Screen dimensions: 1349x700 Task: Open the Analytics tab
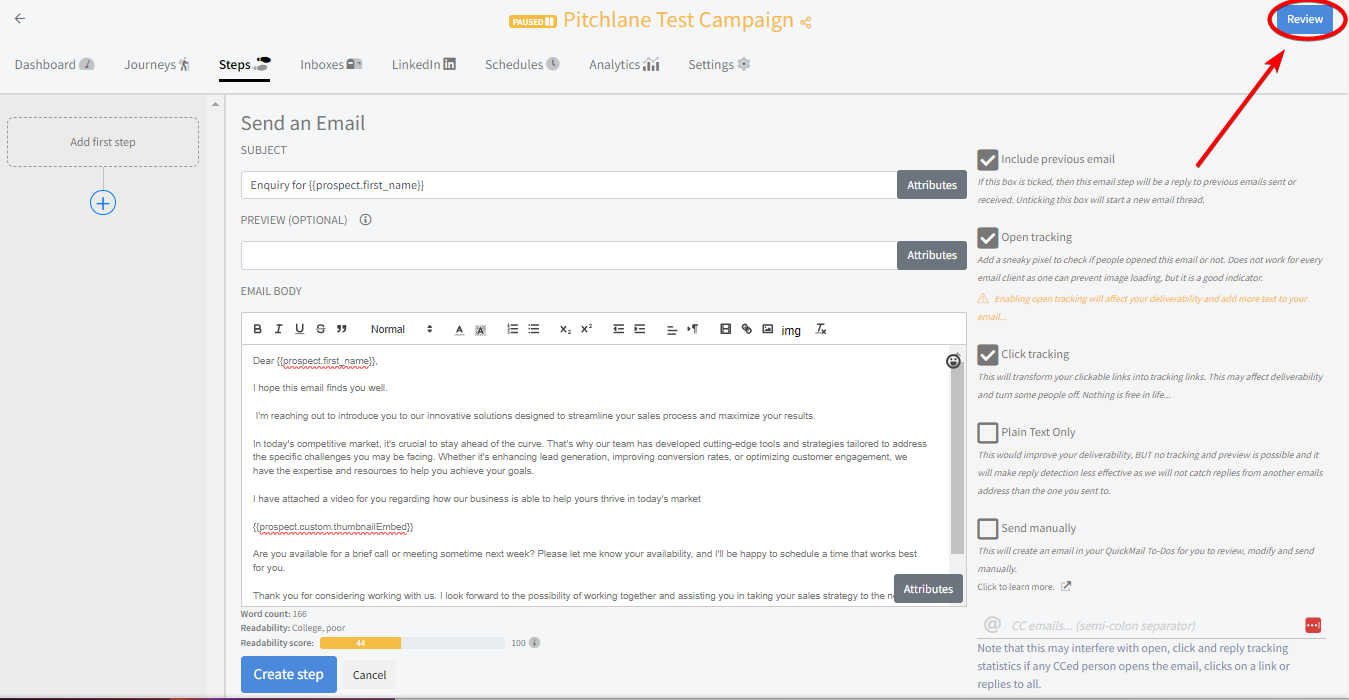pyautogui.click(x=624, y=64)
